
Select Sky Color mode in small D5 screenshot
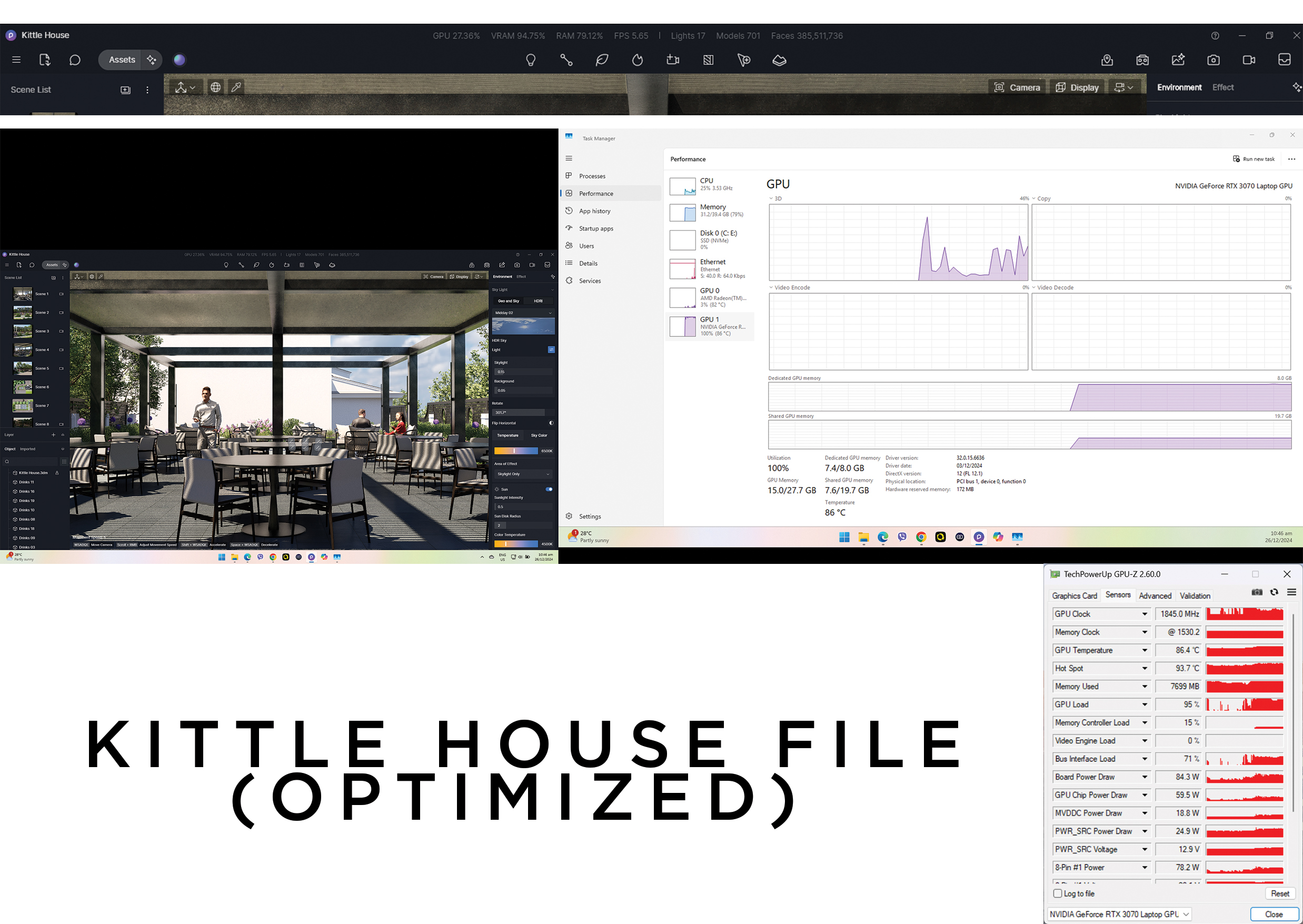click(x=539, y=435)
